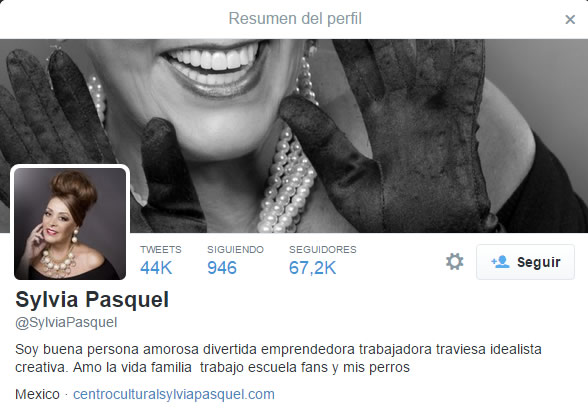Open Sylvia Pasquel's profile picture

(70, 223)
